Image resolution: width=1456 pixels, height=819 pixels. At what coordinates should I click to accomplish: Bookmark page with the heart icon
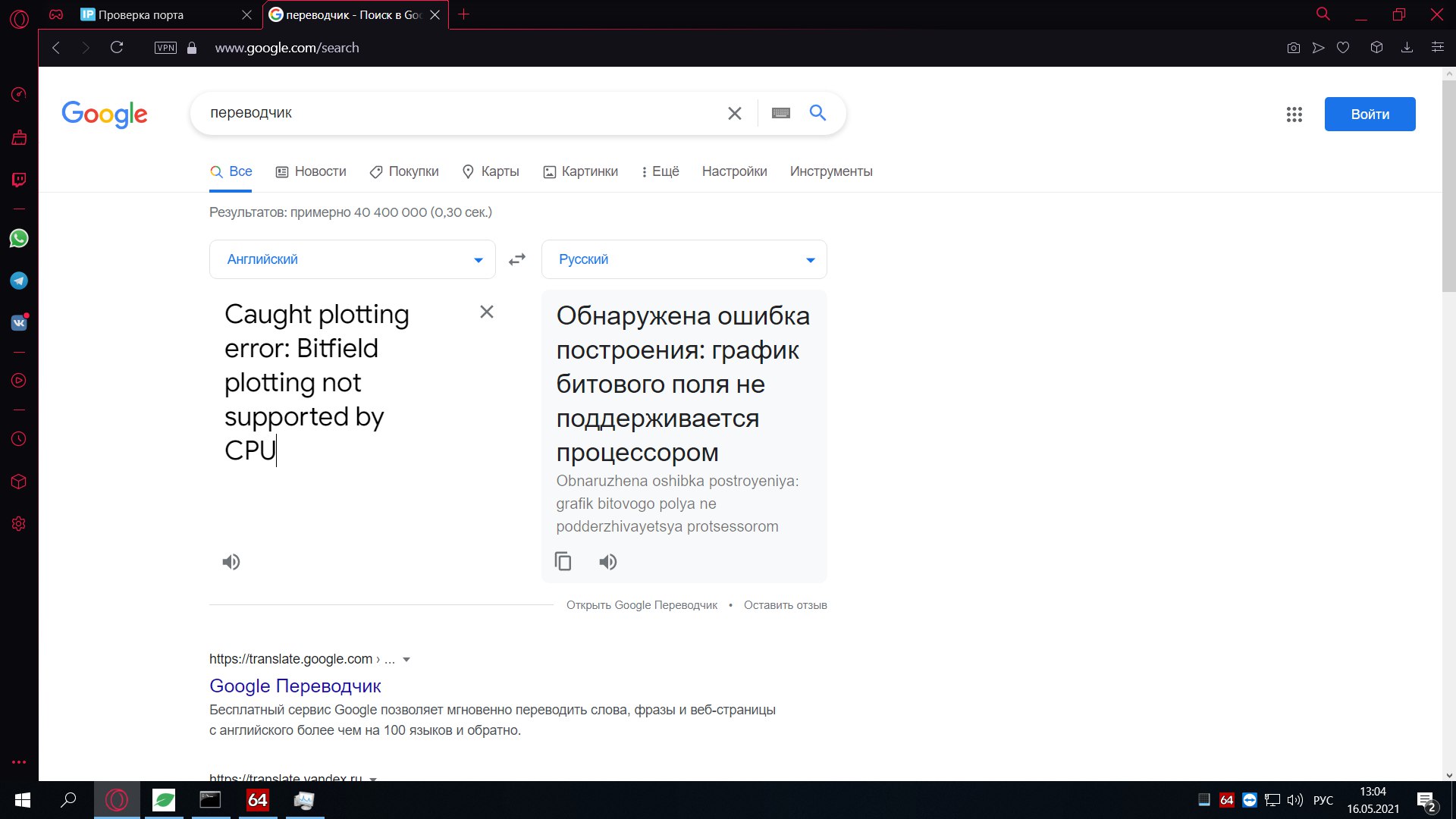1343,48
